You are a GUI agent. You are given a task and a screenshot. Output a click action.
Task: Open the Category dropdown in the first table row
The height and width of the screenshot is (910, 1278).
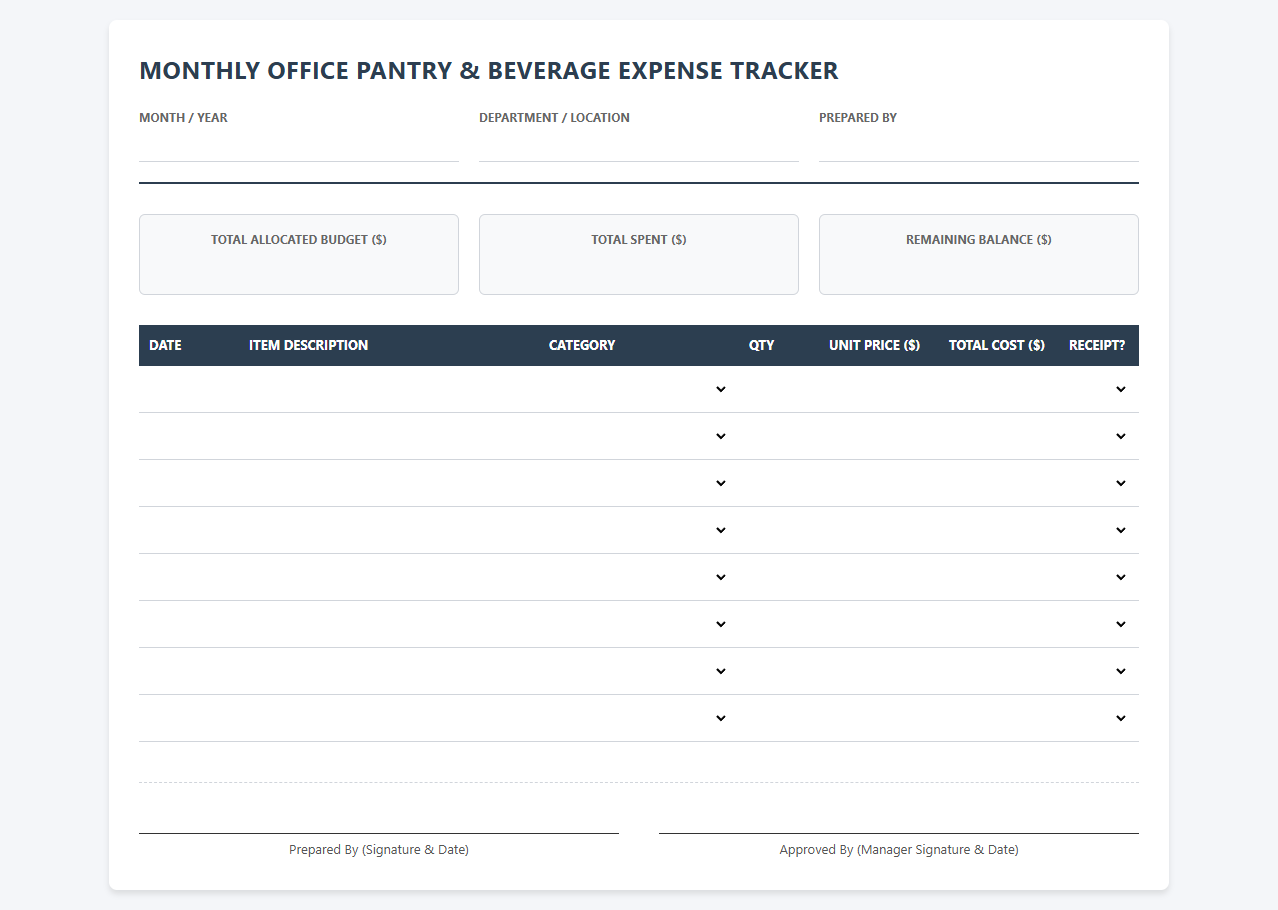pyautogui.click(x=639, y=389)
